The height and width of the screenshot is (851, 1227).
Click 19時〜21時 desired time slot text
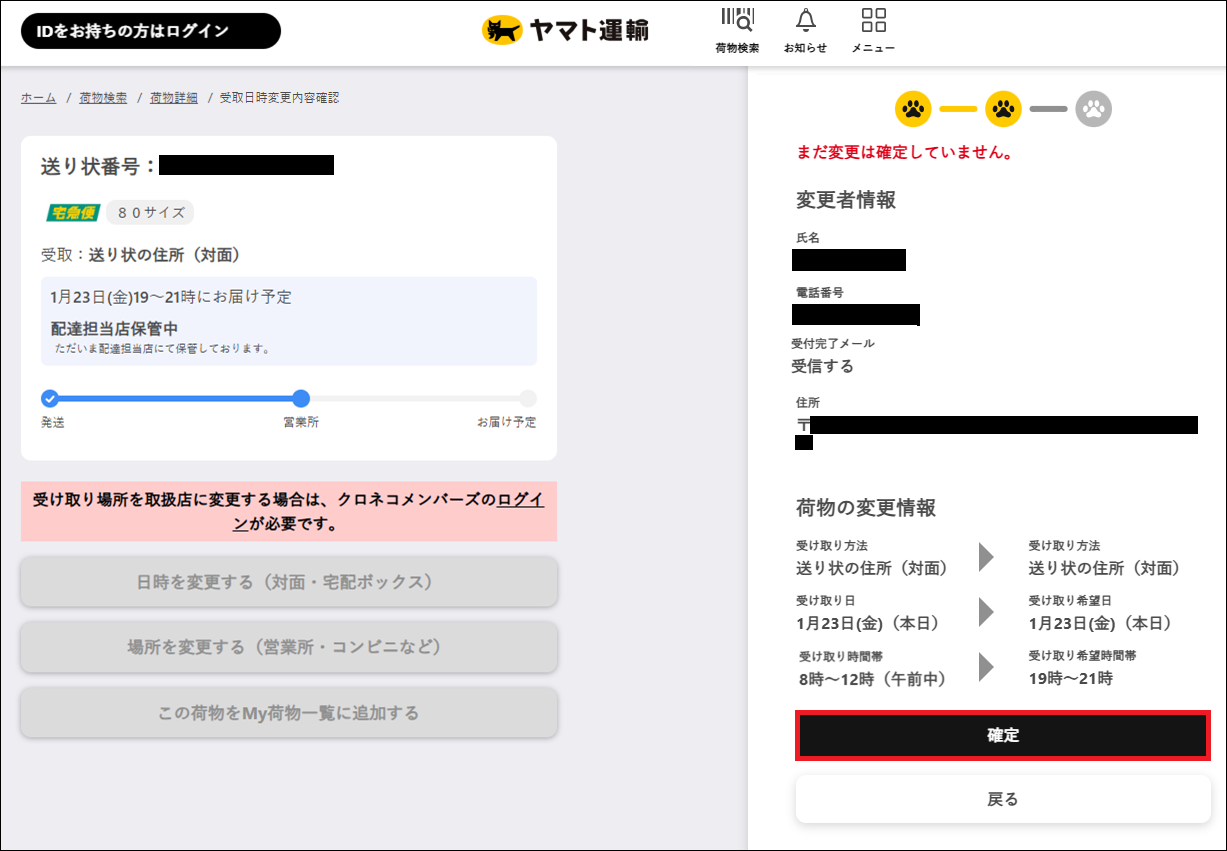(x=1070, y=679)
